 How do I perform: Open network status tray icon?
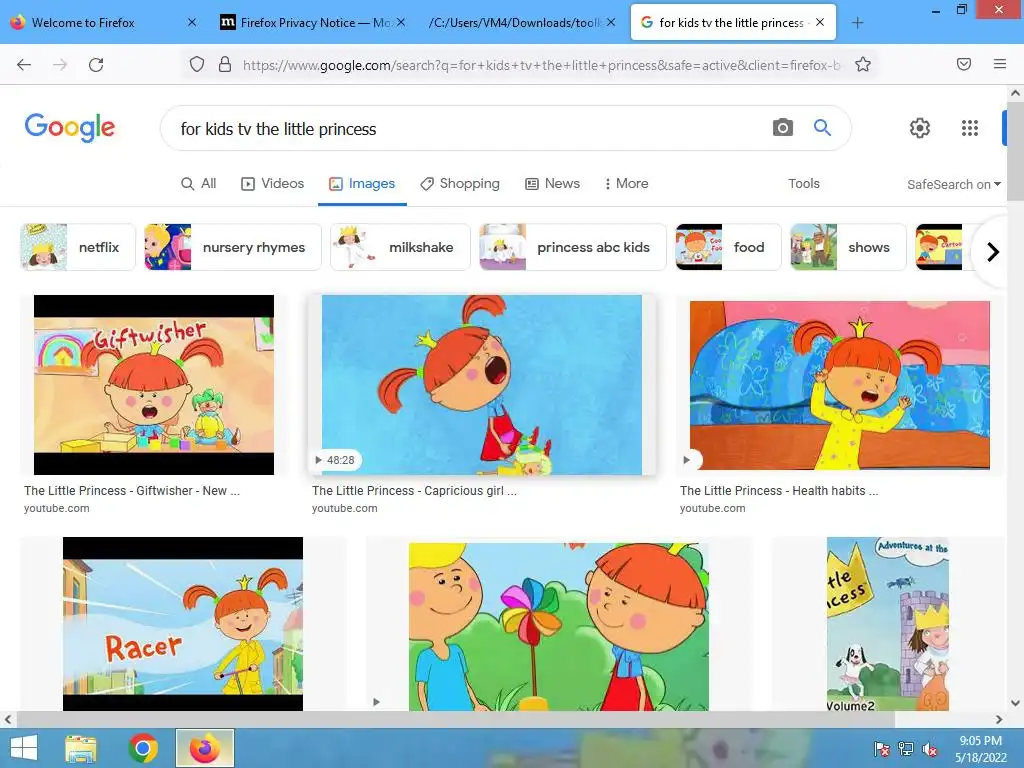(x=906, y=749)
